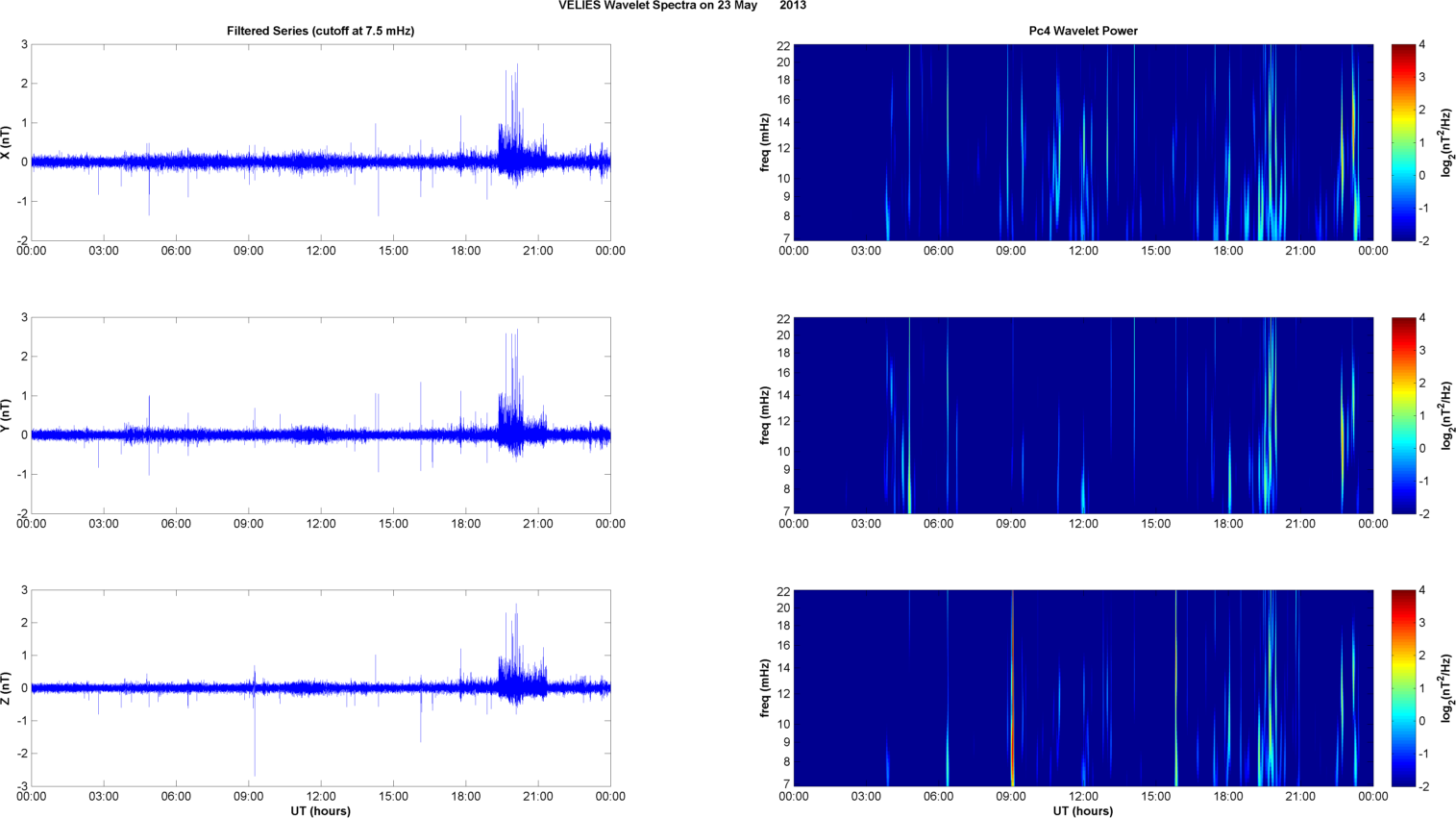Click the middle wavelet panel color bar
This screenshot has width=1456, height=818.
(1403, 415)
